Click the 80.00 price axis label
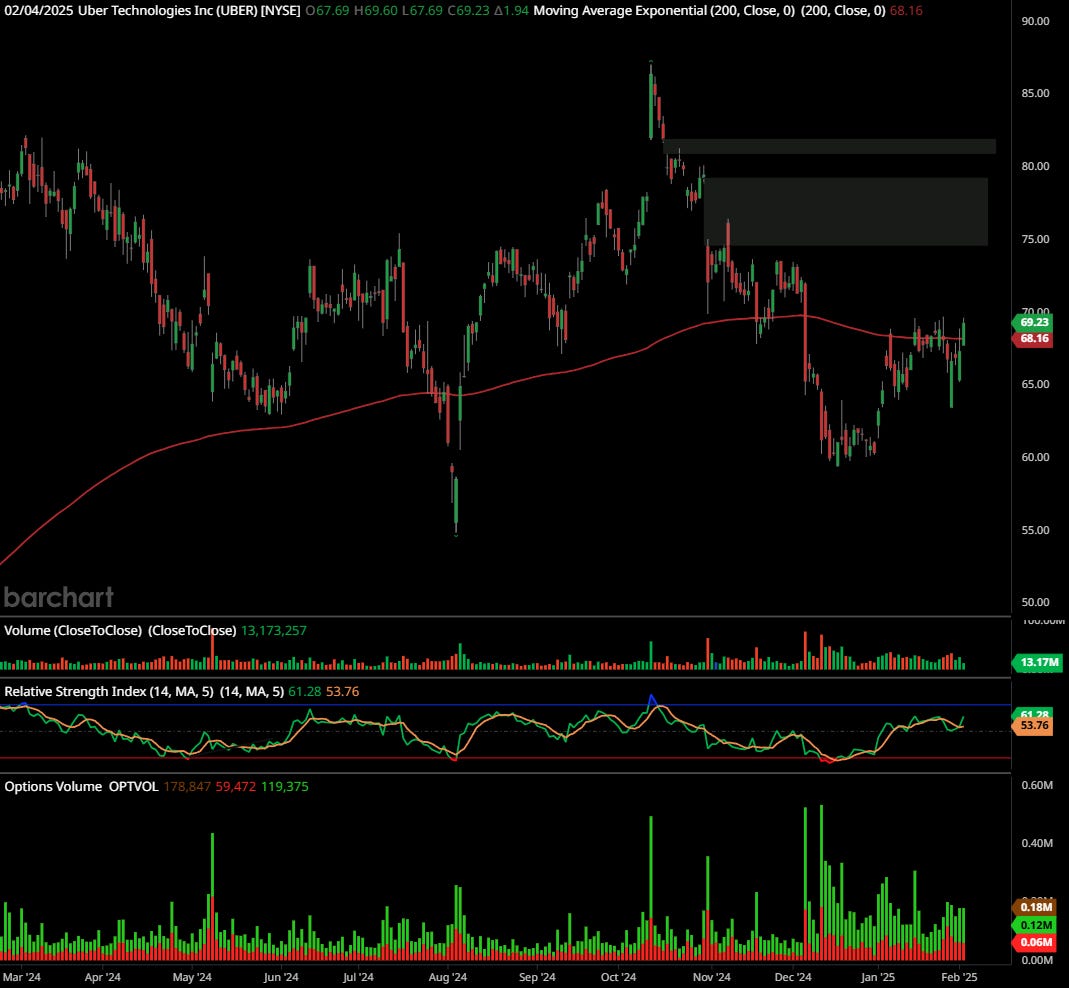Viewport: 1069px width, 988px height. pyautogui.click(x=1035, y=166)
